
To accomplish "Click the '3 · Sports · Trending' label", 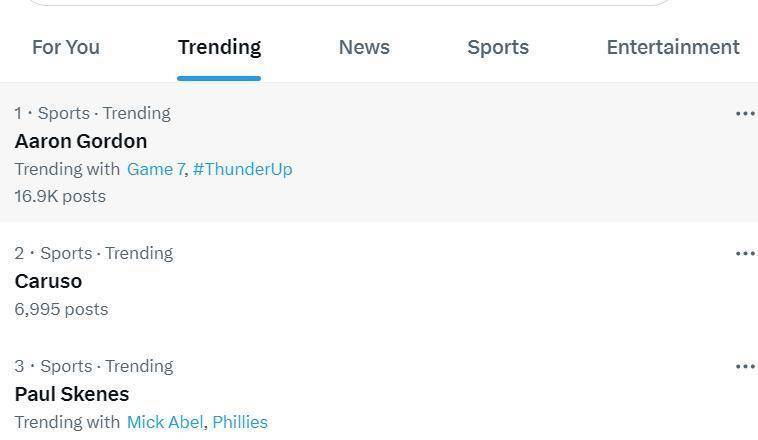I will (94, 367).
